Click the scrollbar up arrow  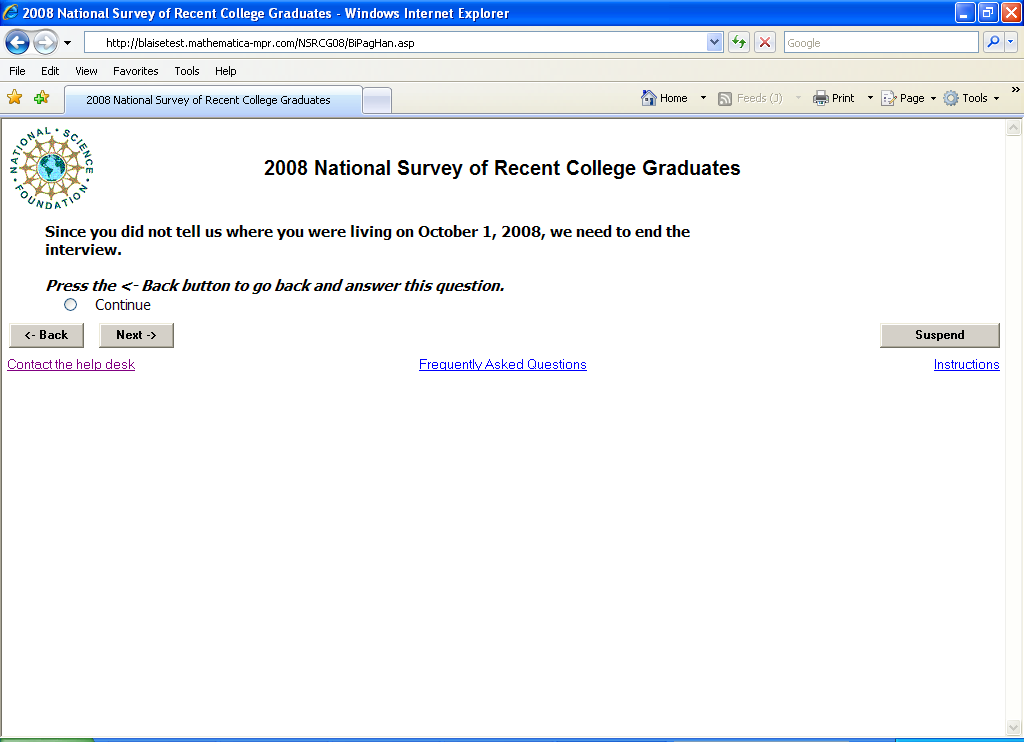[1014, 127]
